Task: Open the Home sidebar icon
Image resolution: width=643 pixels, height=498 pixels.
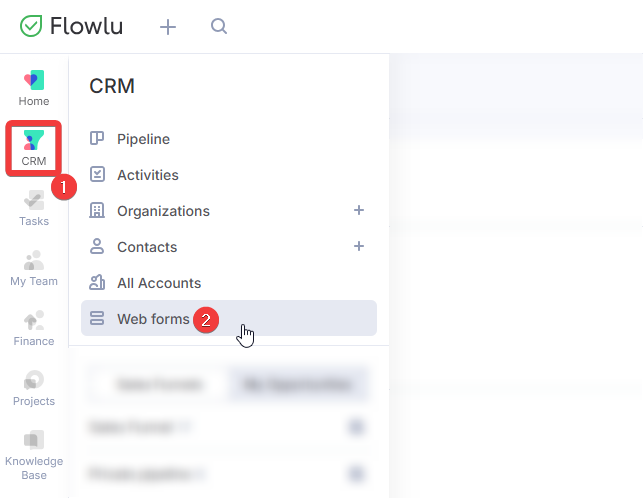Action: [x=34, y=88]
